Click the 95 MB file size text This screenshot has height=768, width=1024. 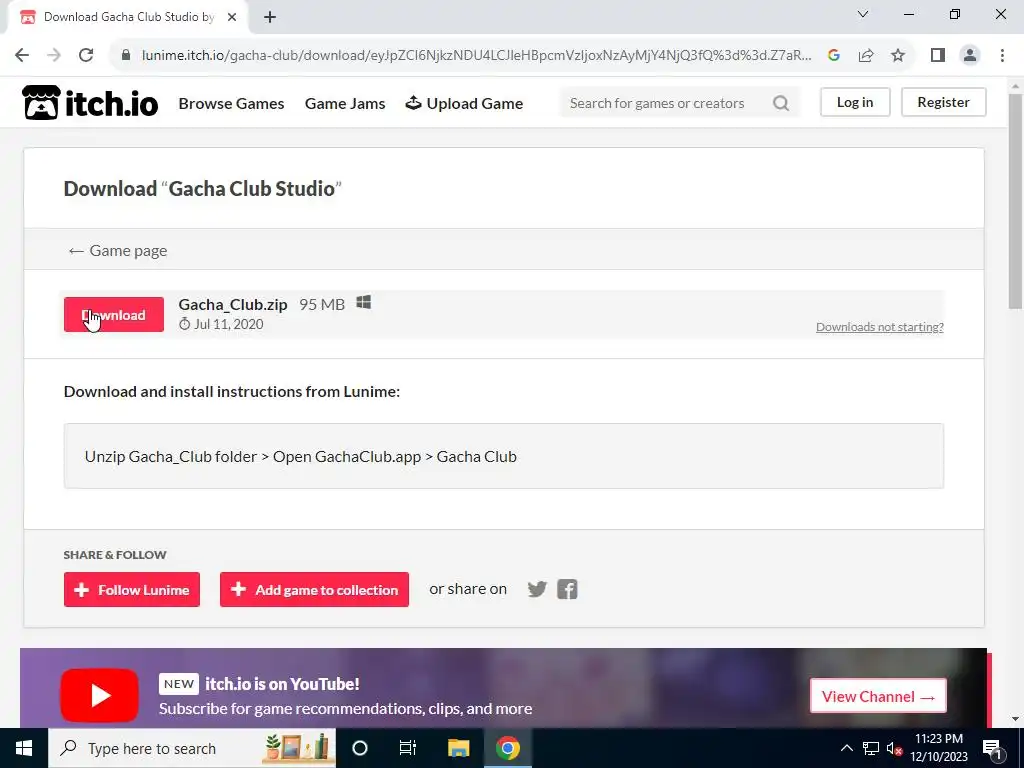click(322, 305)
